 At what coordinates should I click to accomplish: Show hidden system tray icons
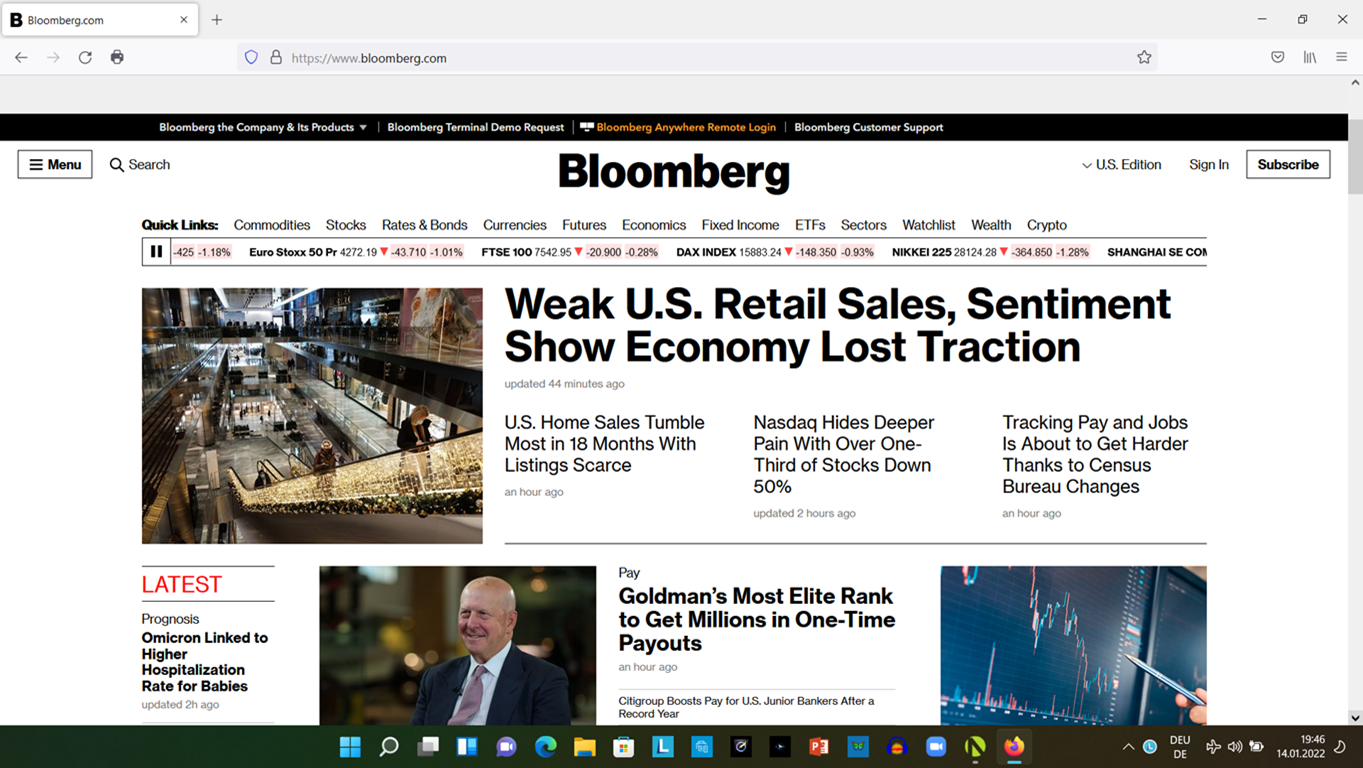(1128, 747)
